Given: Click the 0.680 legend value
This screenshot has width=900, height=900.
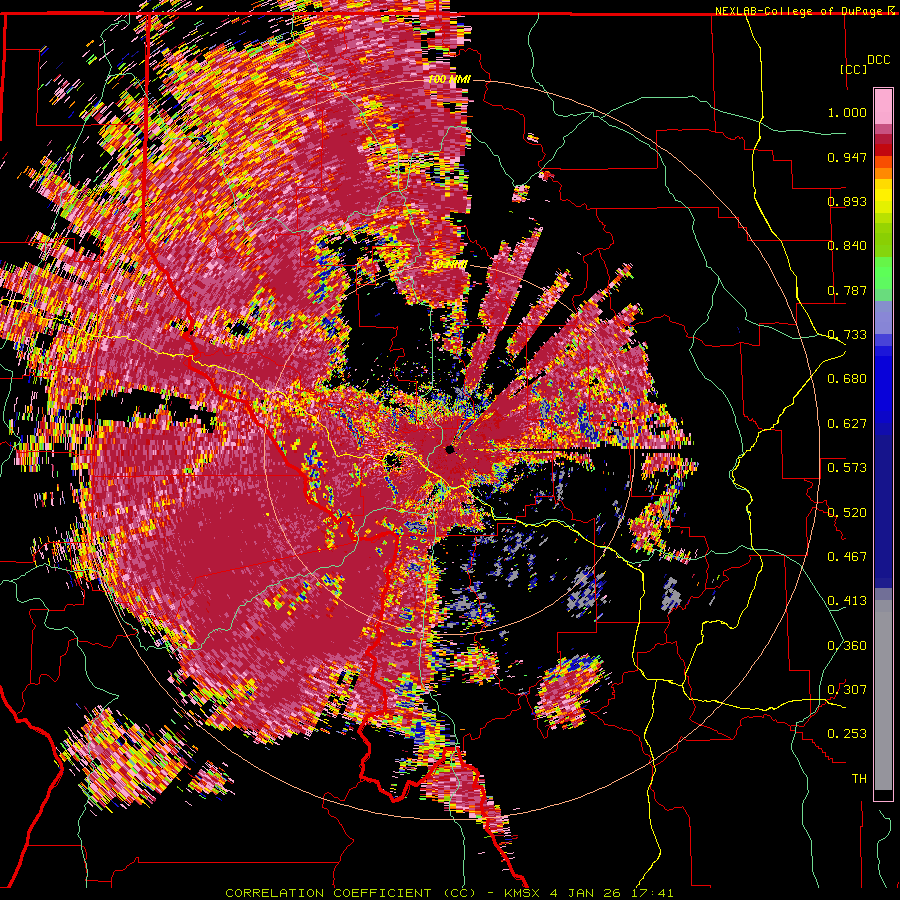Looking at the screenshot, I should tap(847, 379).
